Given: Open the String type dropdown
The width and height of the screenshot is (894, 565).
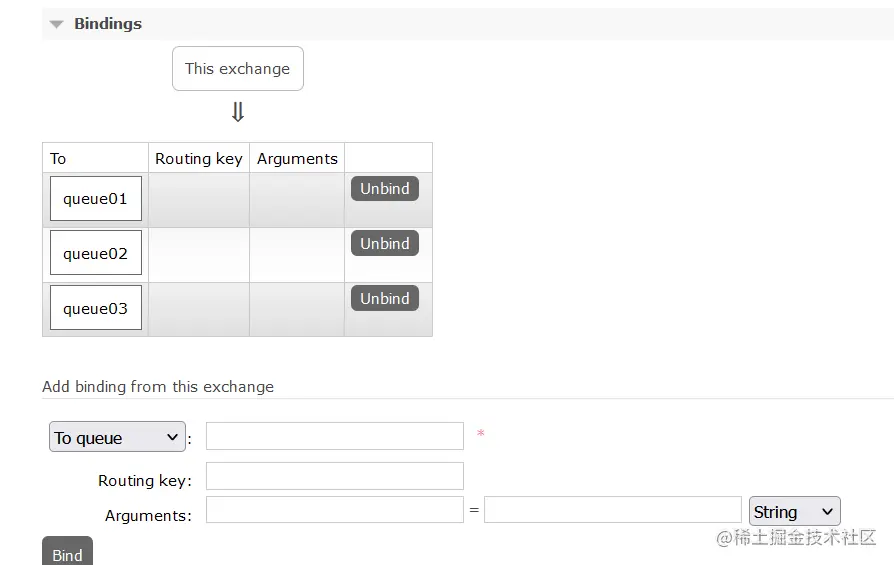Looking at the screenshot, I should [x=794, y=511].
